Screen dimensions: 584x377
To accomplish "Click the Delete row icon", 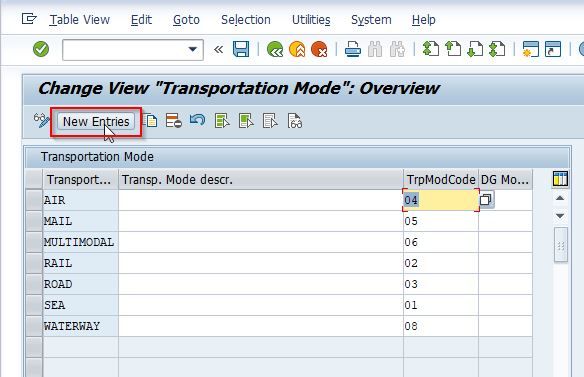I will tap(174, 121).
